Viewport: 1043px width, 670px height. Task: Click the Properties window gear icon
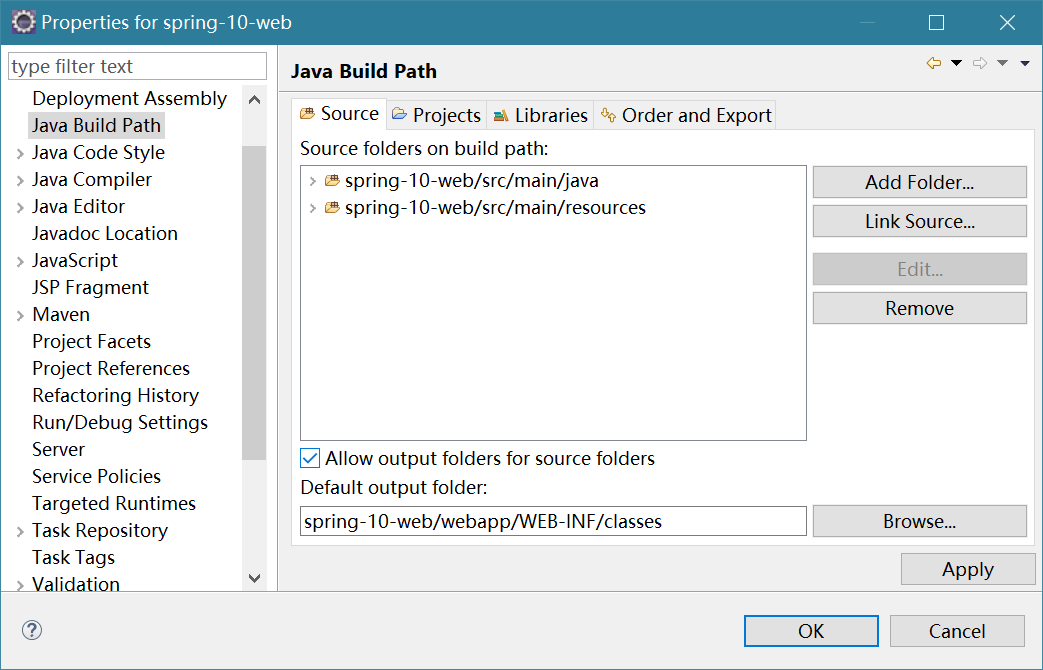[x=21, y=21]
